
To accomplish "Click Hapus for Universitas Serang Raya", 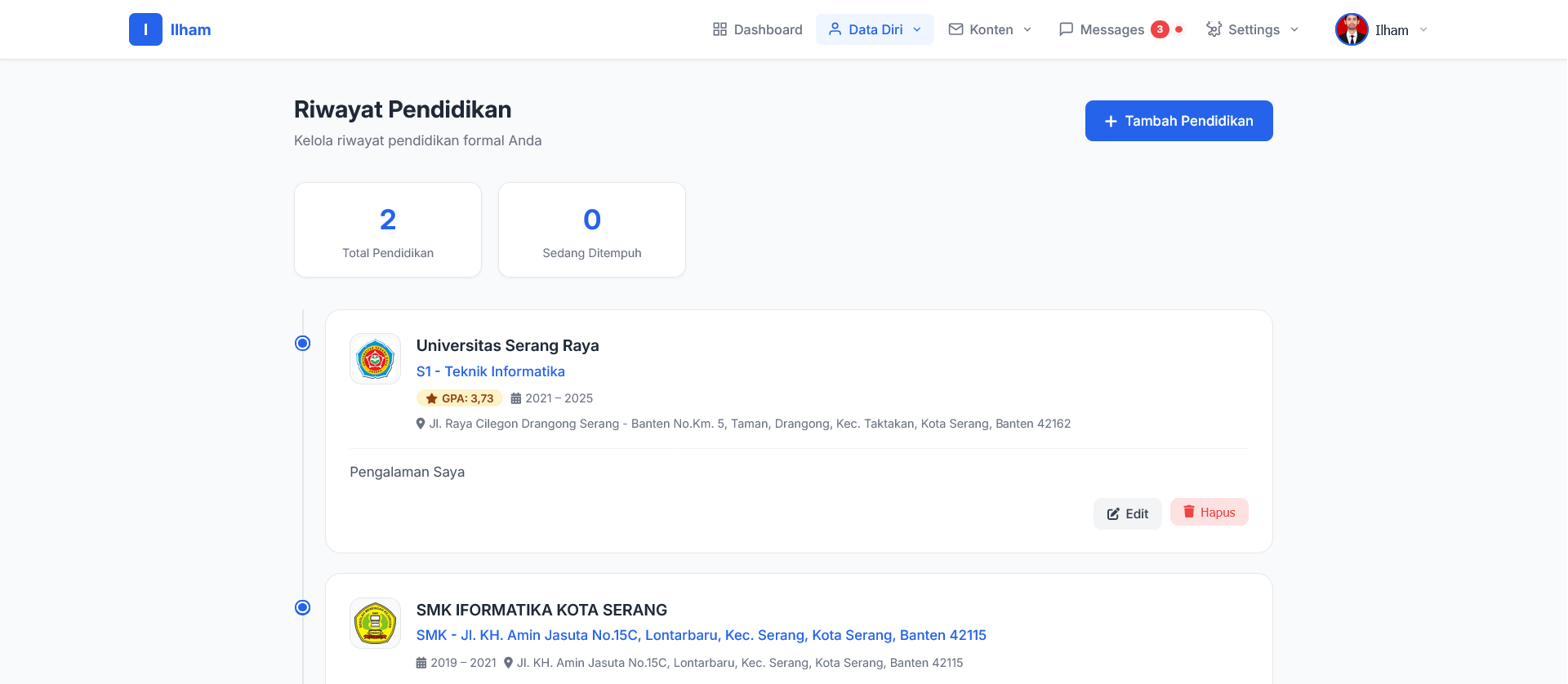I will pos(1209,512).
